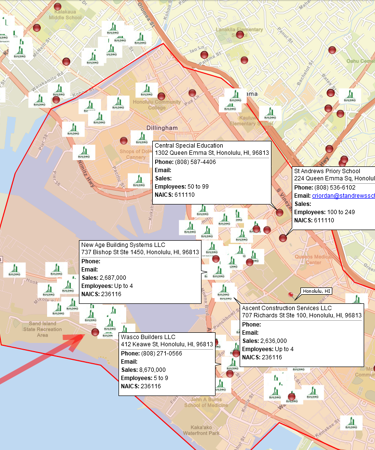Click the Dillingham map label
375x450 pixels.
(162, 128)
